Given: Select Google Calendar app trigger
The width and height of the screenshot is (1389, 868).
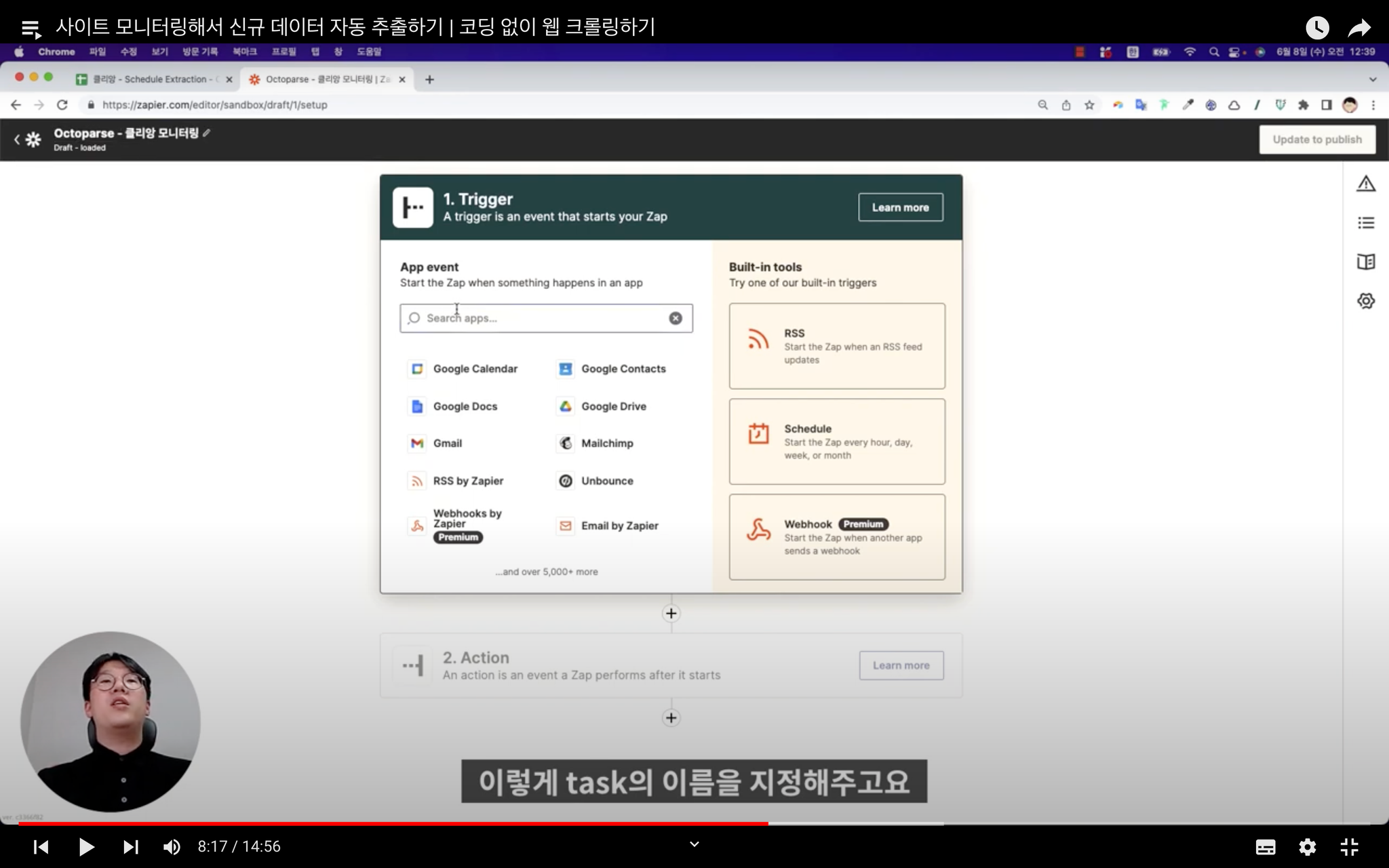Looking at the screenshot, I should (464, 369).
